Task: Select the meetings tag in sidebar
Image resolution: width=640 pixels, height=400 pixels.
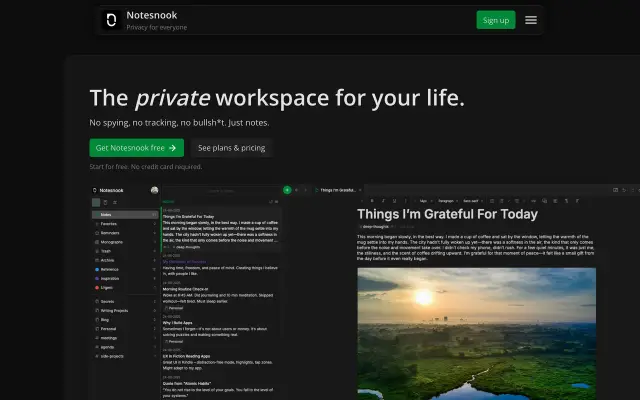Action: [125, 338]
